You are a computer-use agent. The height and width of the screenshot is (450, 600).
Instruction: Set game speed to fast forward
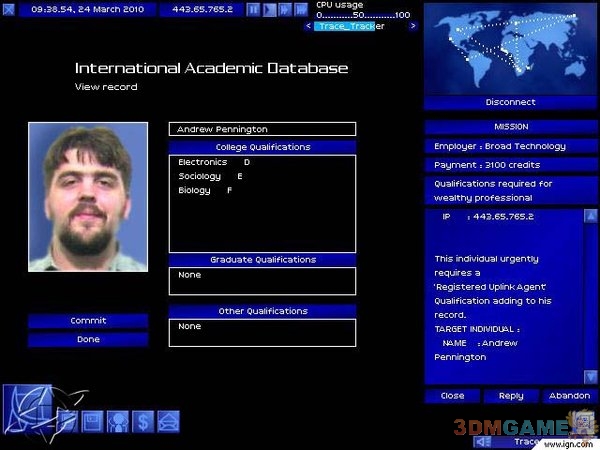284,9
